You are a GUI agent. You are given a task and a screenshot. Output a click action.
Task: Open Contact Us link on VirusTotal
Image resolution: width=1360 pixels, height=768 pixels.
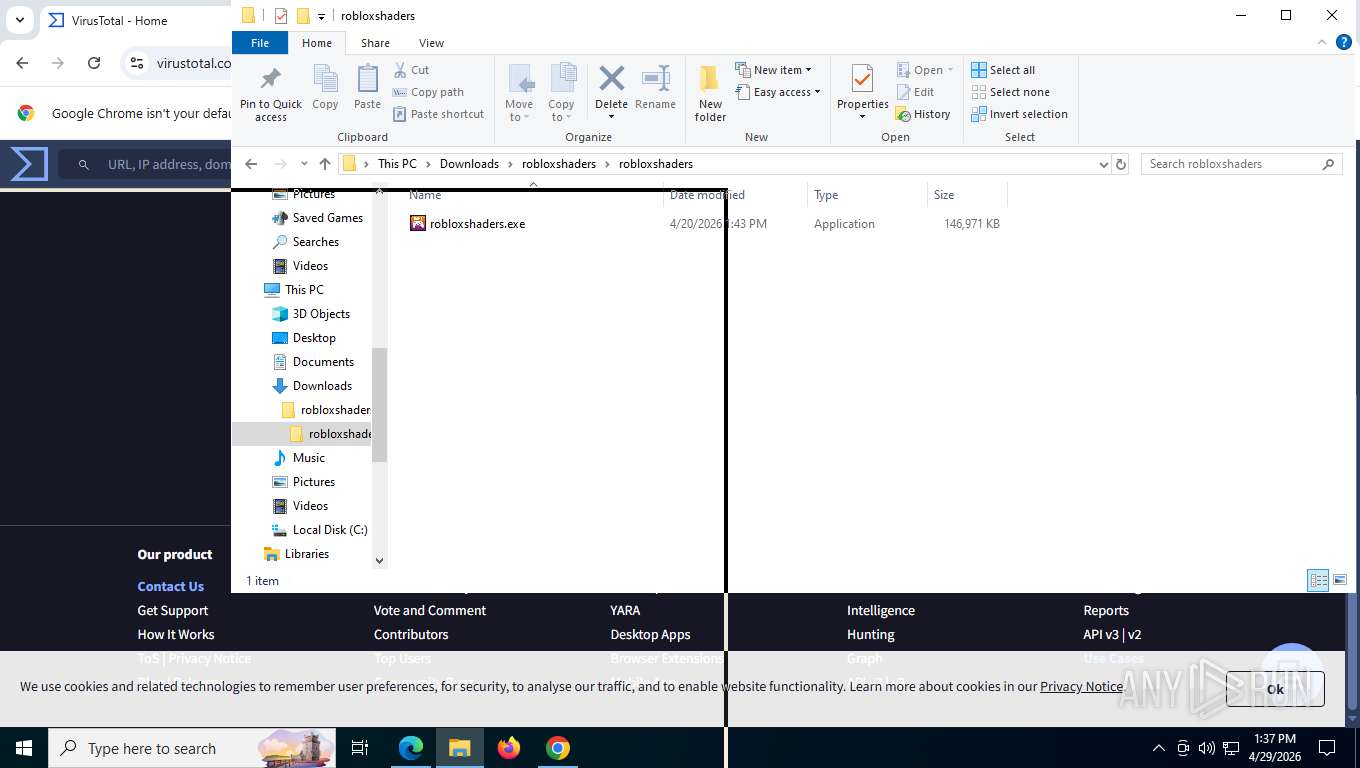[170, 586]
